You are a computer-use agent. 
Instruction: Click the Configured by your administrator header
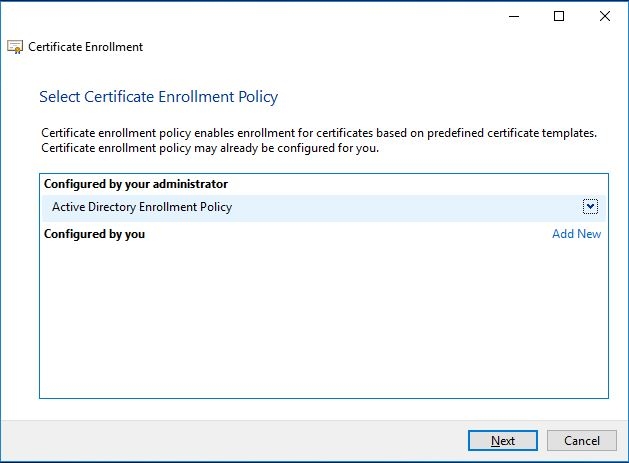point(136,184)
